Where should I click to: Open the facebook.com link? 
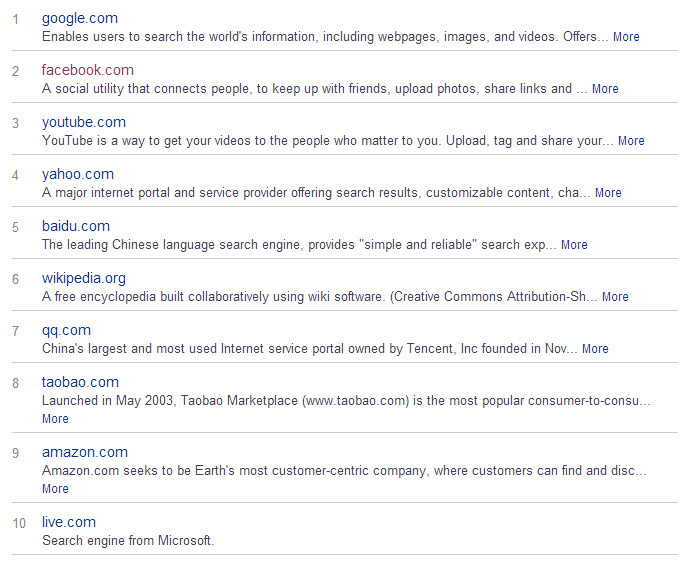click(x=88, y=70)
